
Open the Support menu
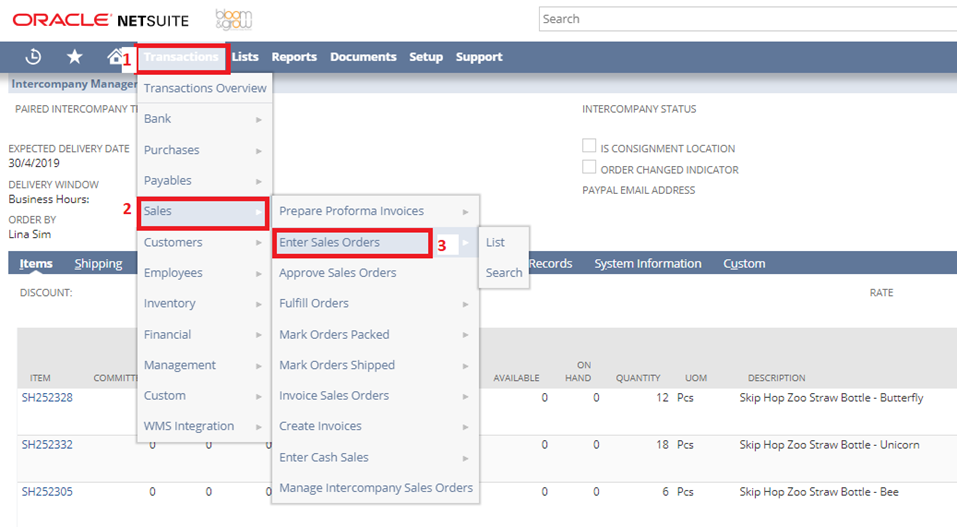tap(479, 57)
